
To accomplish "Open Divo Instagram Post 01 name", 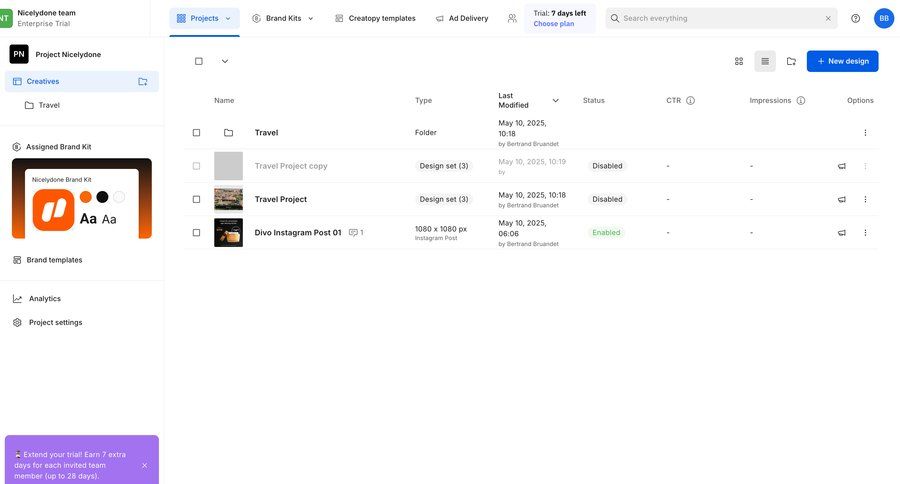I will [298, 233].
